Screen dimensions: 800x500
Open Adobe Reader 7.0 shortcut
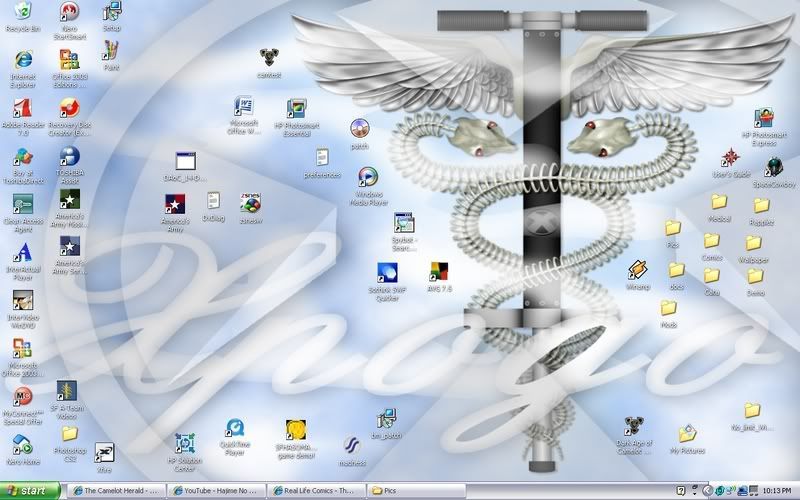coord(22,109)
